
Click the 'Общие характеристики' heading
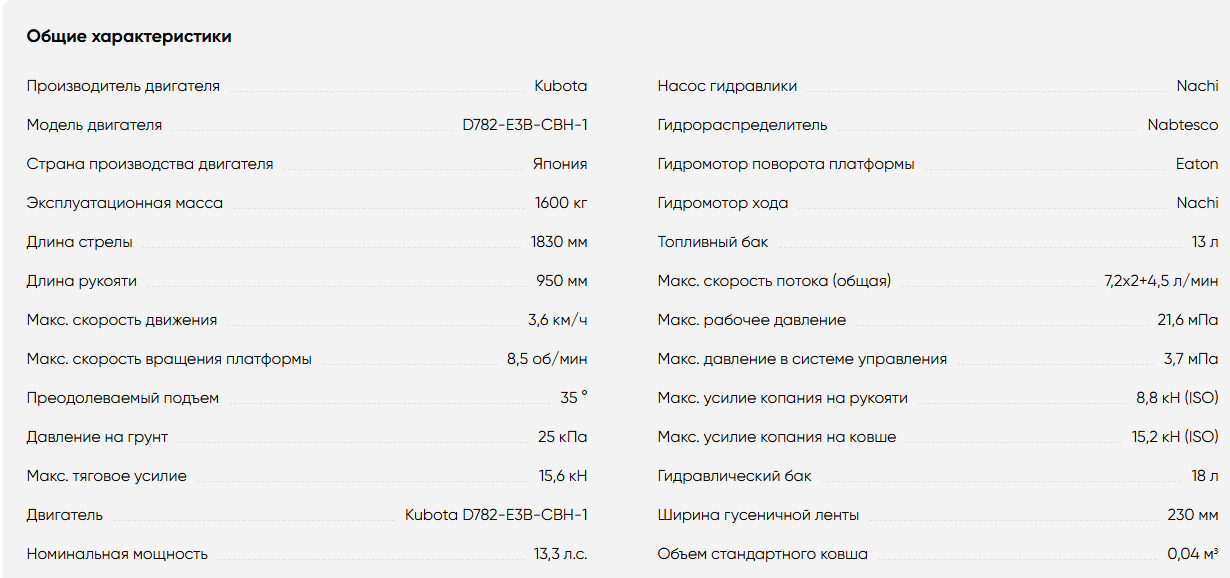coord(129,37)
